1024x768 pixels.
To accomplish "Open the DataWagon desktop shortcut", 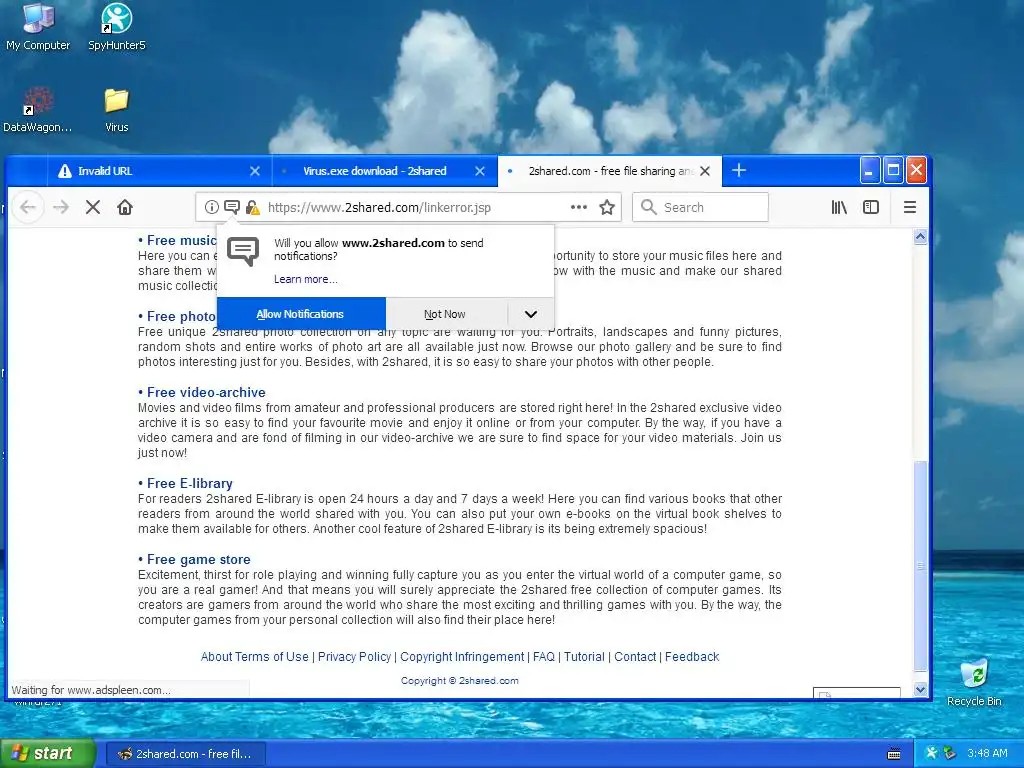I will click(38, 109).
